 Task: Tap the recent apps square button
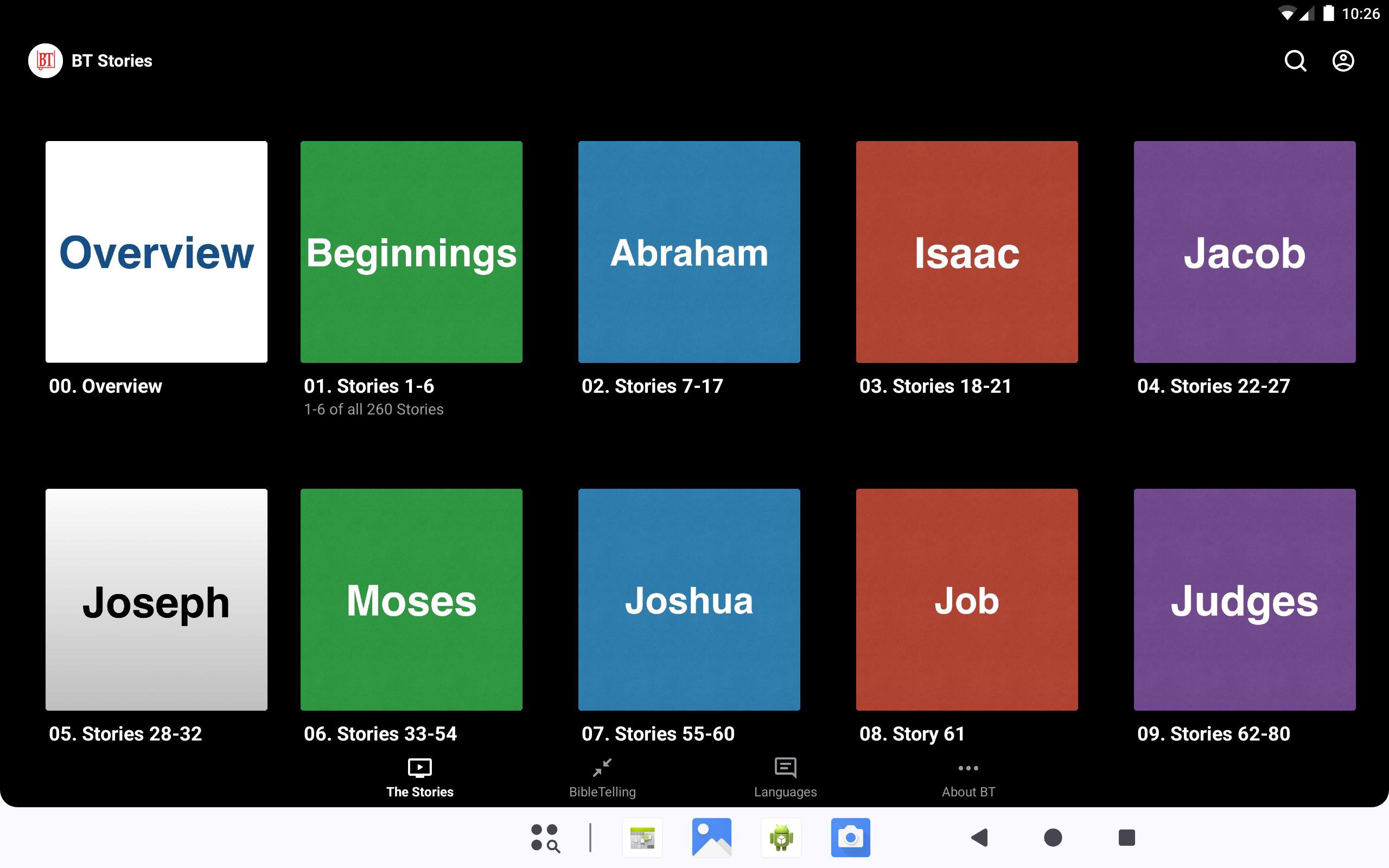[1126, 838]
